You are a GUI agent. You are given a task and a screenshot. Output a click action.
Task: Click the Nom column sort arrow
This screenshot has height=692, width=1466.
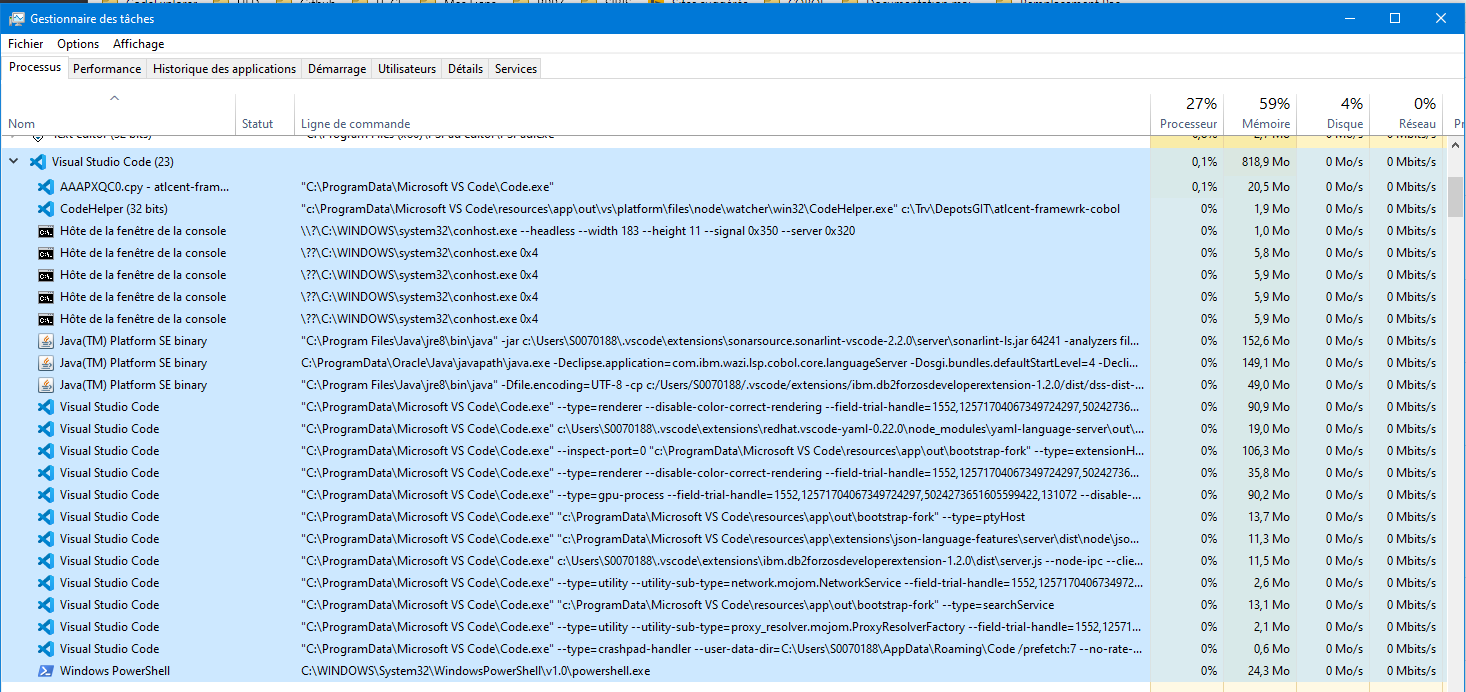point(114,97)
